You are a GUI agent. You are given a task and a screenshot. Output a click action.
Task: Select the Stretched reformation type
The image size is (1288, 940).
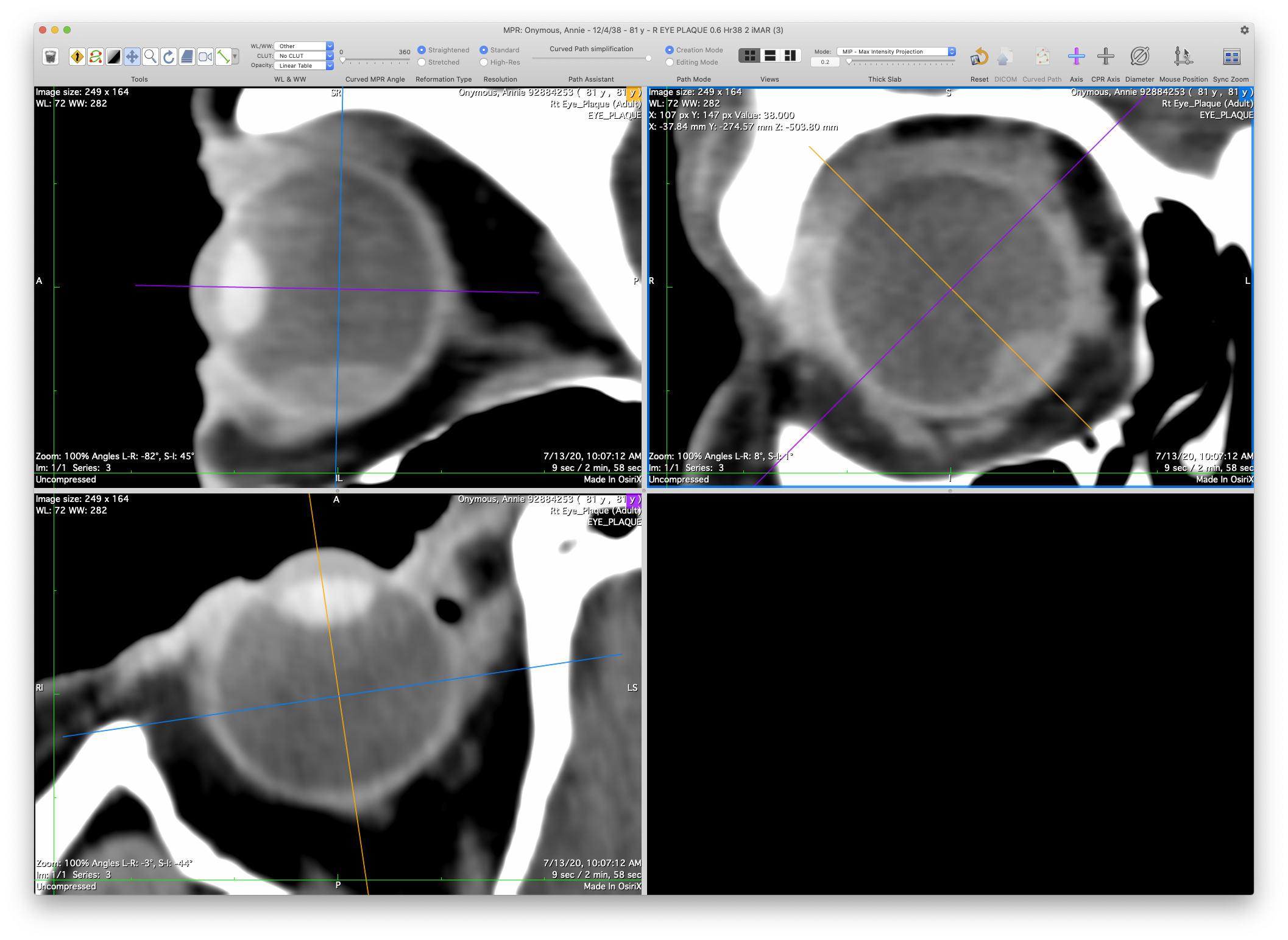click(422, 62)
